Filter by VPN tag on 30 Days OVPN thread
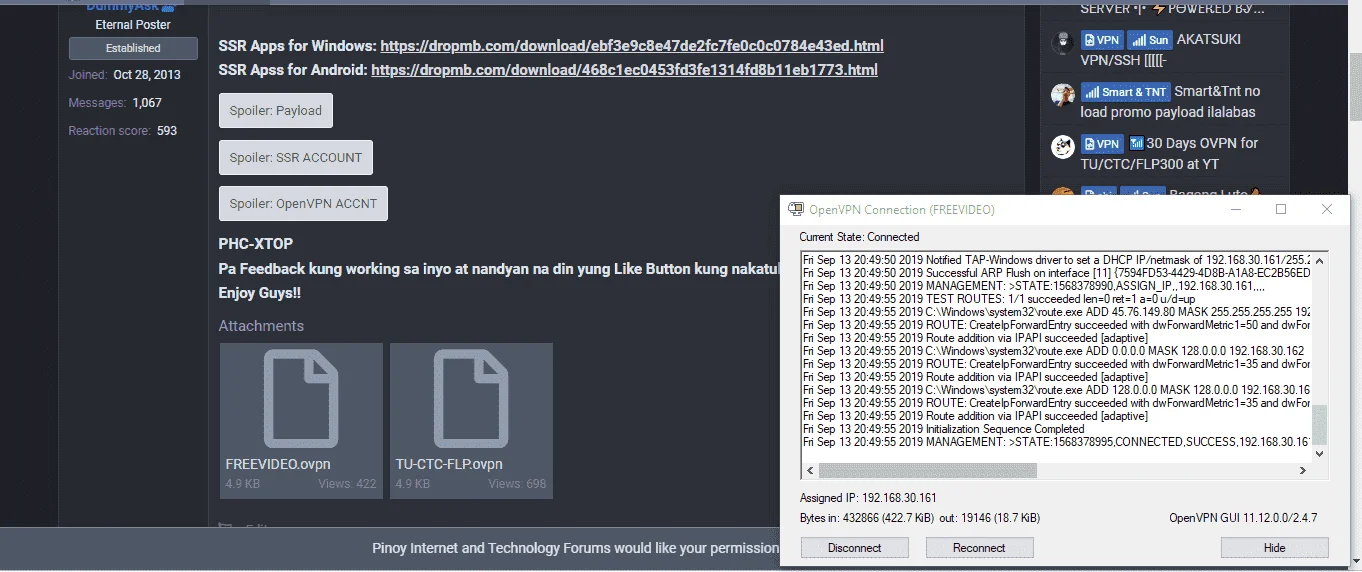1362x572 pixels. click(1102, 144)
